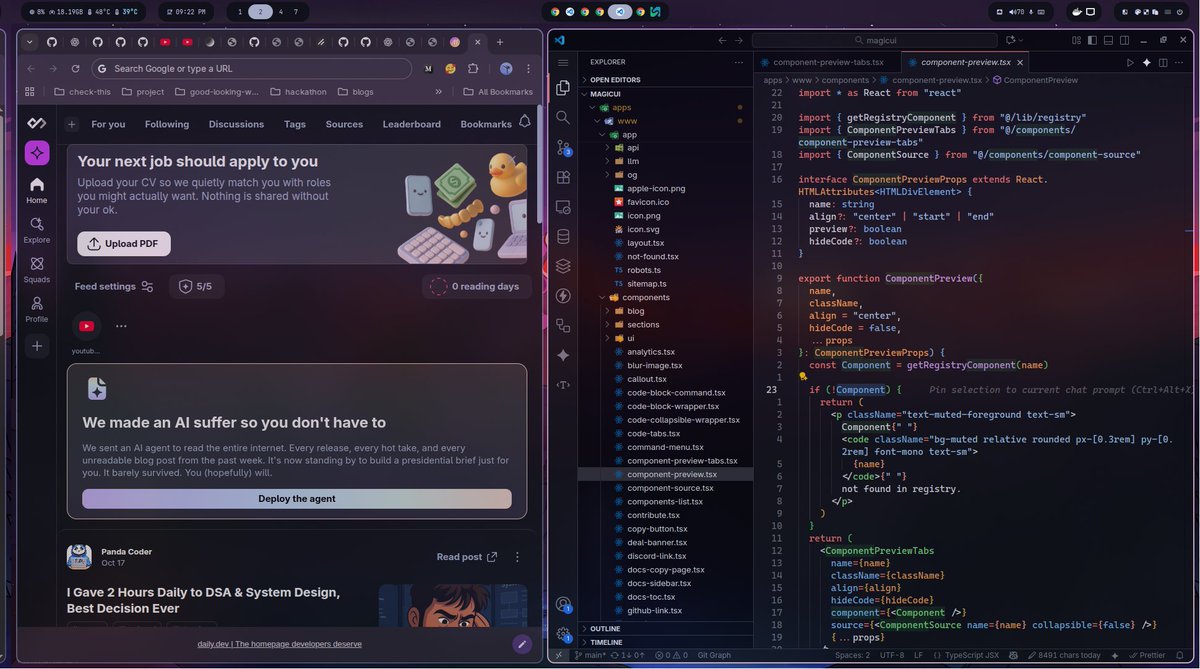
Task: Open the Manage gear in VS Code
Action: click(x=563, y=634)
